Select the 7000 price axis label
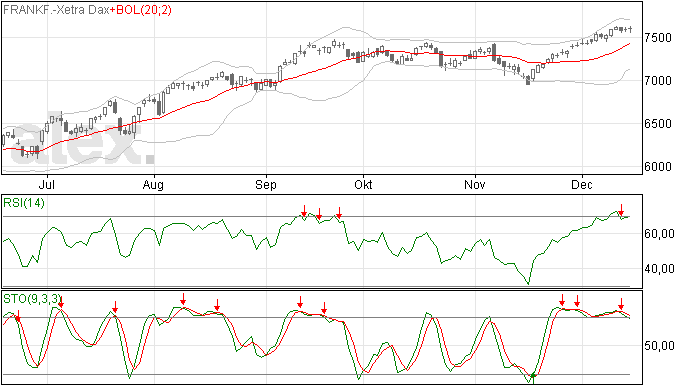This screenshot has width=690, height=387. (x=658, y=81)
